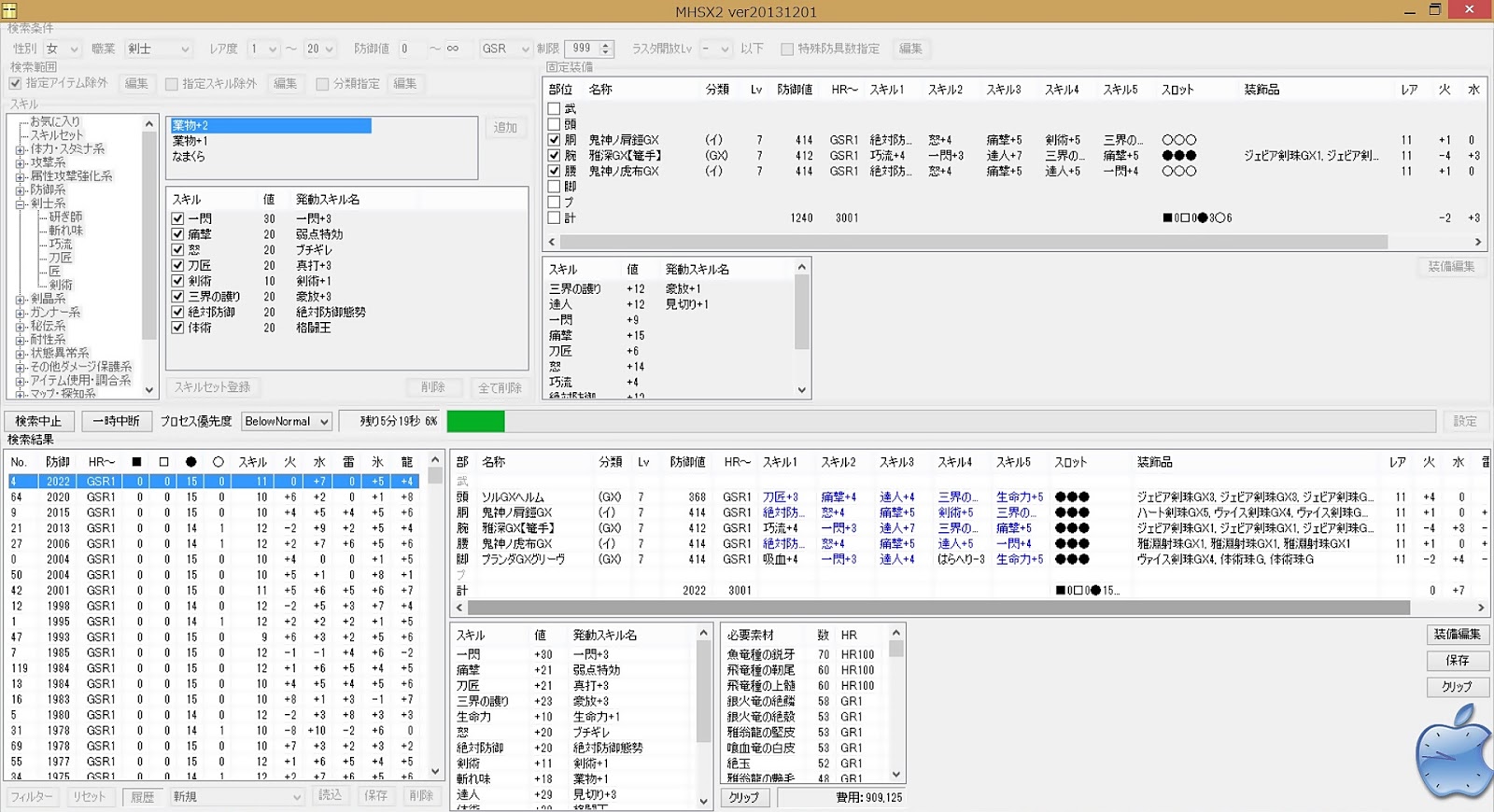The height and width of the screenshot is (812, 1494).
Task: Open the BelowNormal priority dropdown
Action: pos(287,422)
